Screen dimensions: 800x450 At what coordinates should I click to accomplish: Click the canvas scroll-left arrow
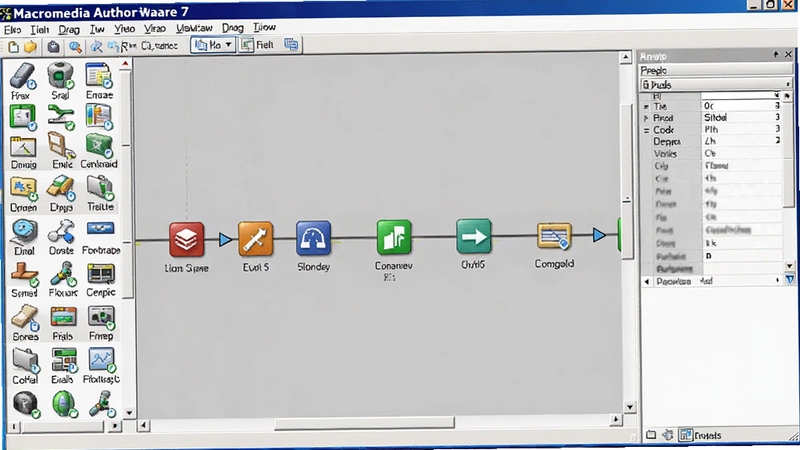pyautogui.click(x=144, y=425)
